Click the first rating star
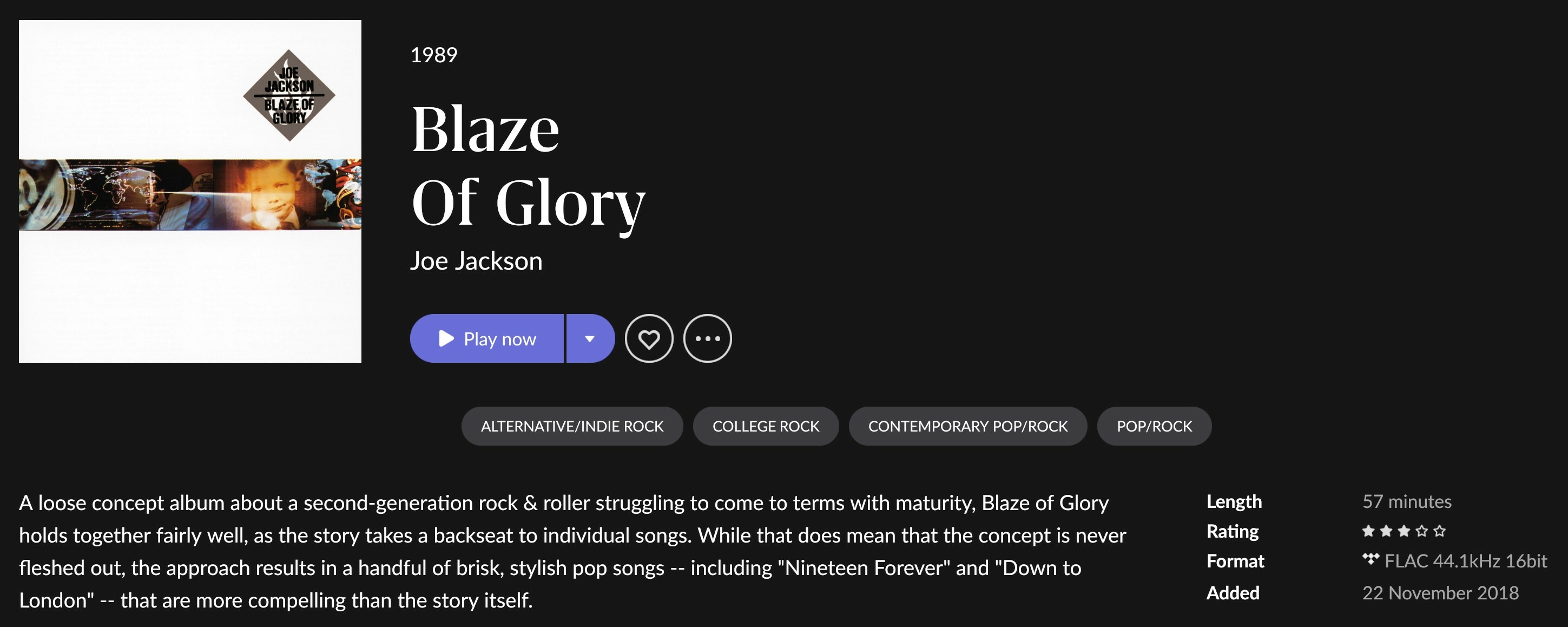 click(x=1368, y=531)
